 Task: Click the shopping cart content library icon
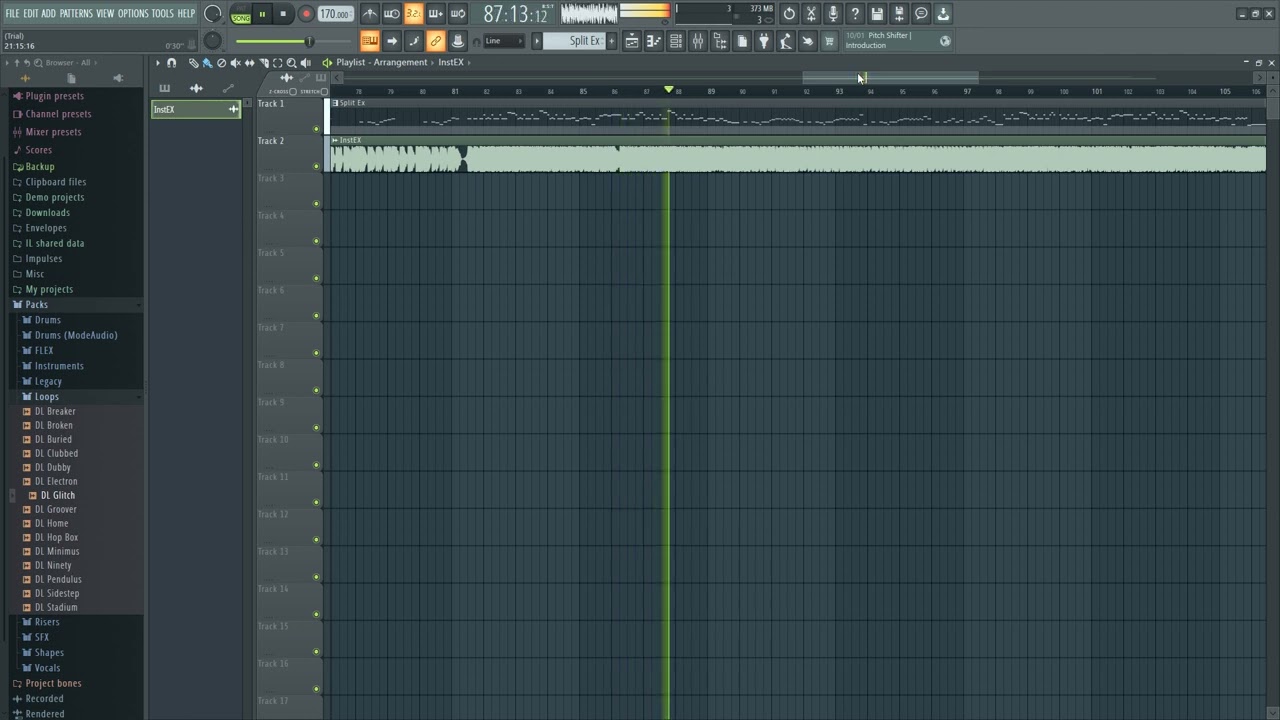coord(829,41)
